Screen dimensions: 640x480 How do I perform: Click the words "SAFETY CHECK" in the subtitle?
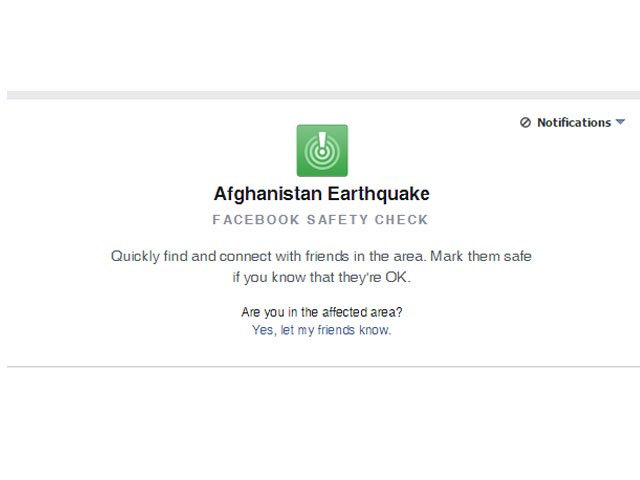point(365,220)
